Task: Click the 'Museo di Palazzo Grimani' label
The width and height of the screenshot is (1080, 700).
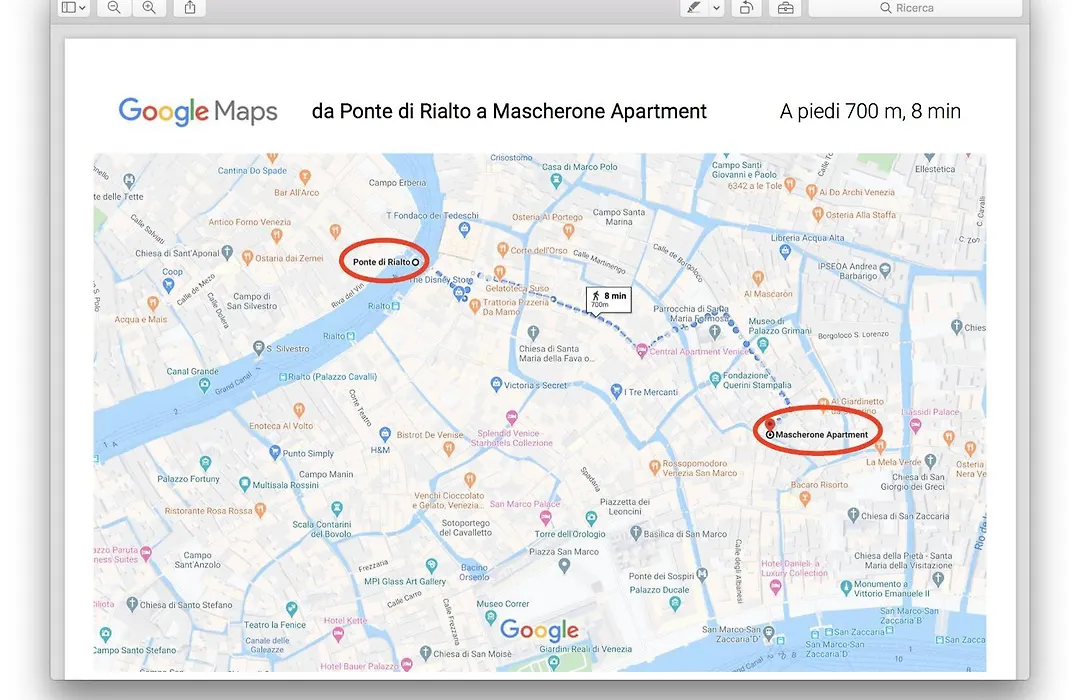Action: [780, 326]
